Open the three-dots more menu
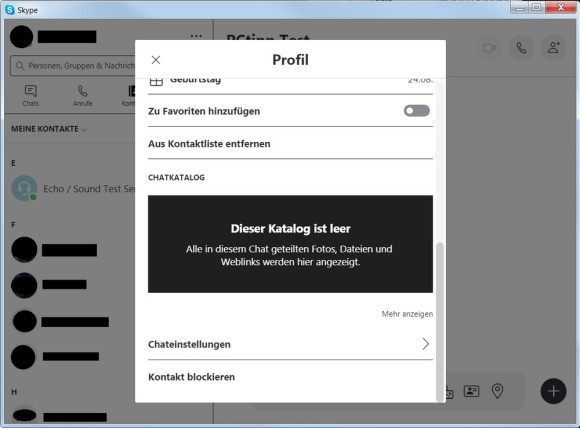The height and width of the screenshot is (428, 580). 196,36
